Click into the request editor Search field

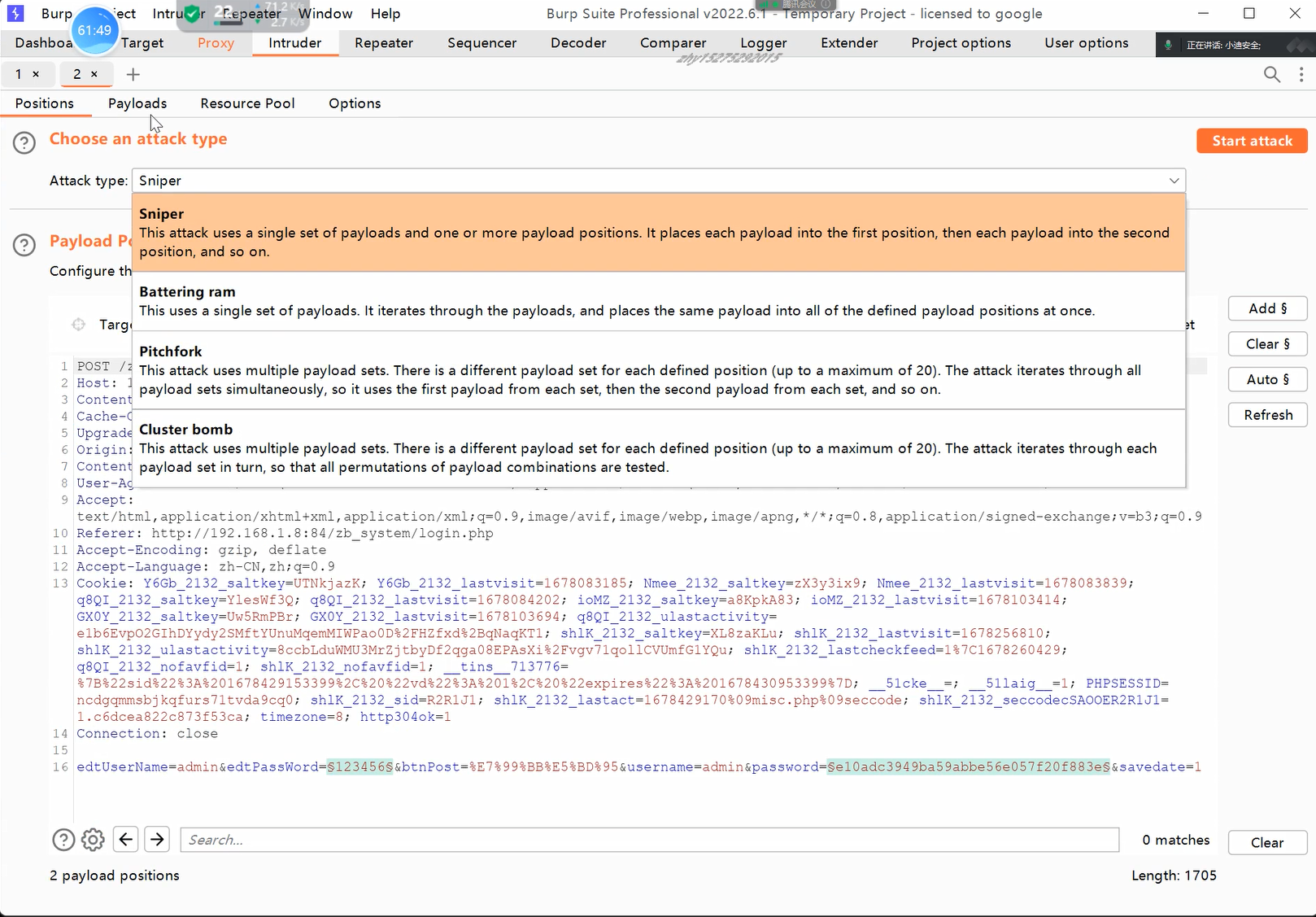pyautogui.click(x=650, y=840)
